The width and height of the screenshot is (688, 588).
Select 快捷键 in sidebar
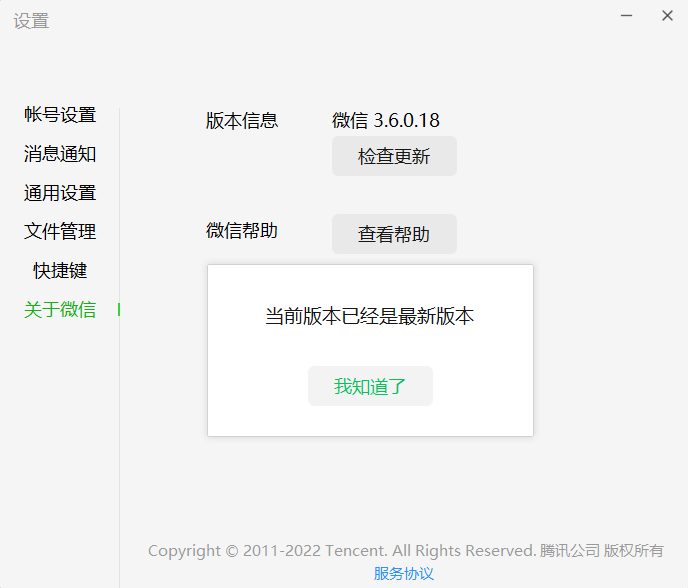pos(60,271)
